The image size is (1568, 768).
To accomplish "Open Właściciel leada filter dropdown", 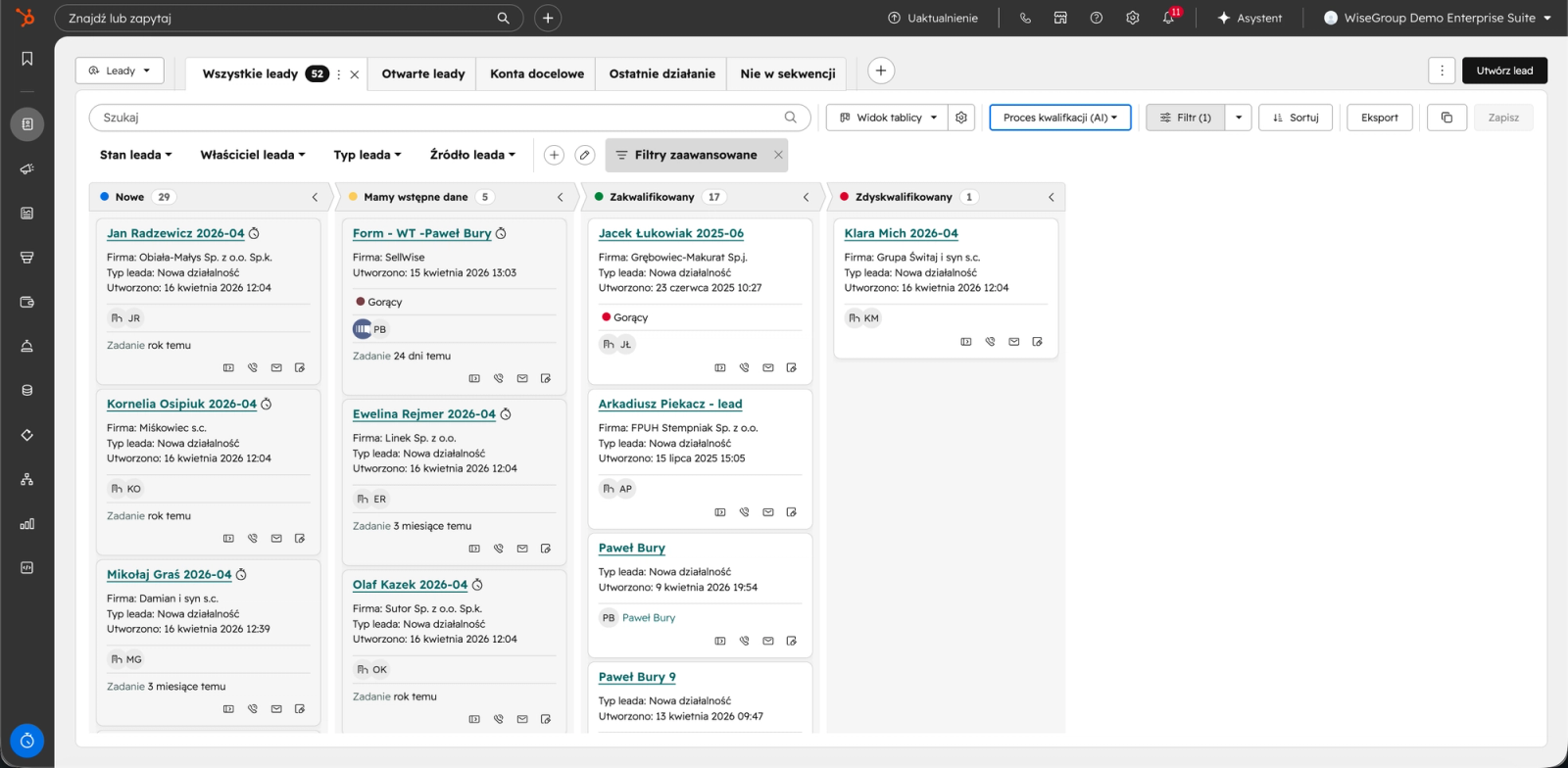I will pyautogui.click(x=253, y=155).
